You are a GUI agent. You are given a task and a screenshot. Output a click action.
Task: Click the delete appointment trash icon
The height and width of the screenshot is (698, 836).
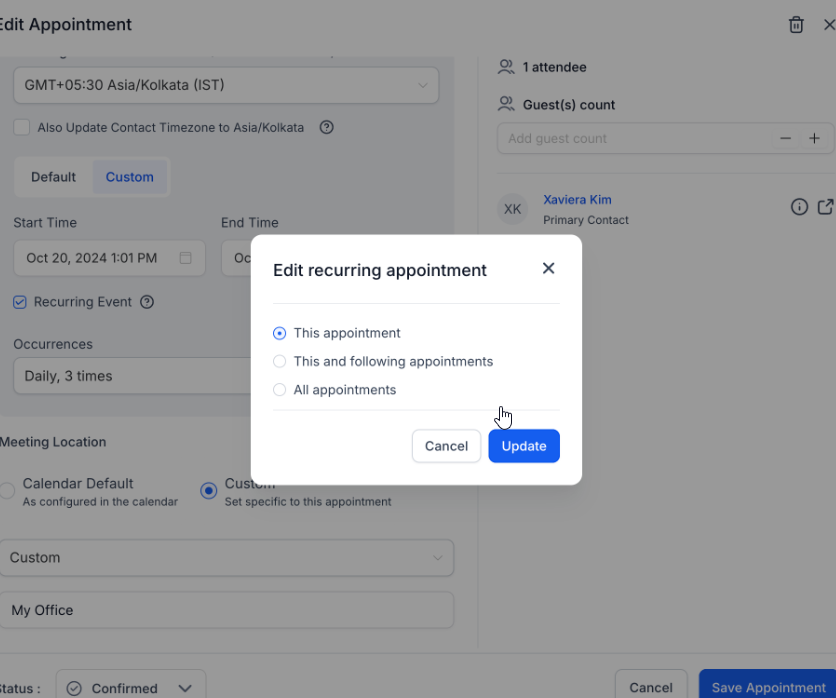pyautogui.click(x=796, y=25)
